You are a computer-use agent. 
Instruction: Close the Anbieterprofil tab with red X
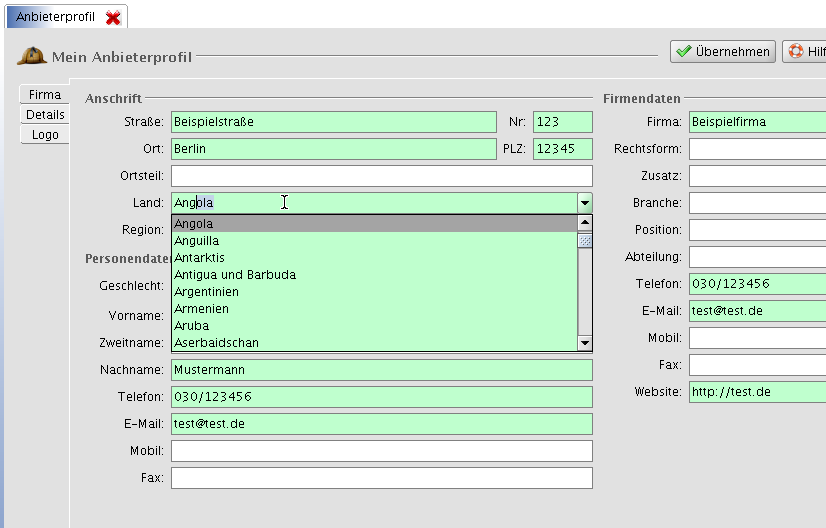click(x=114, y=18)
